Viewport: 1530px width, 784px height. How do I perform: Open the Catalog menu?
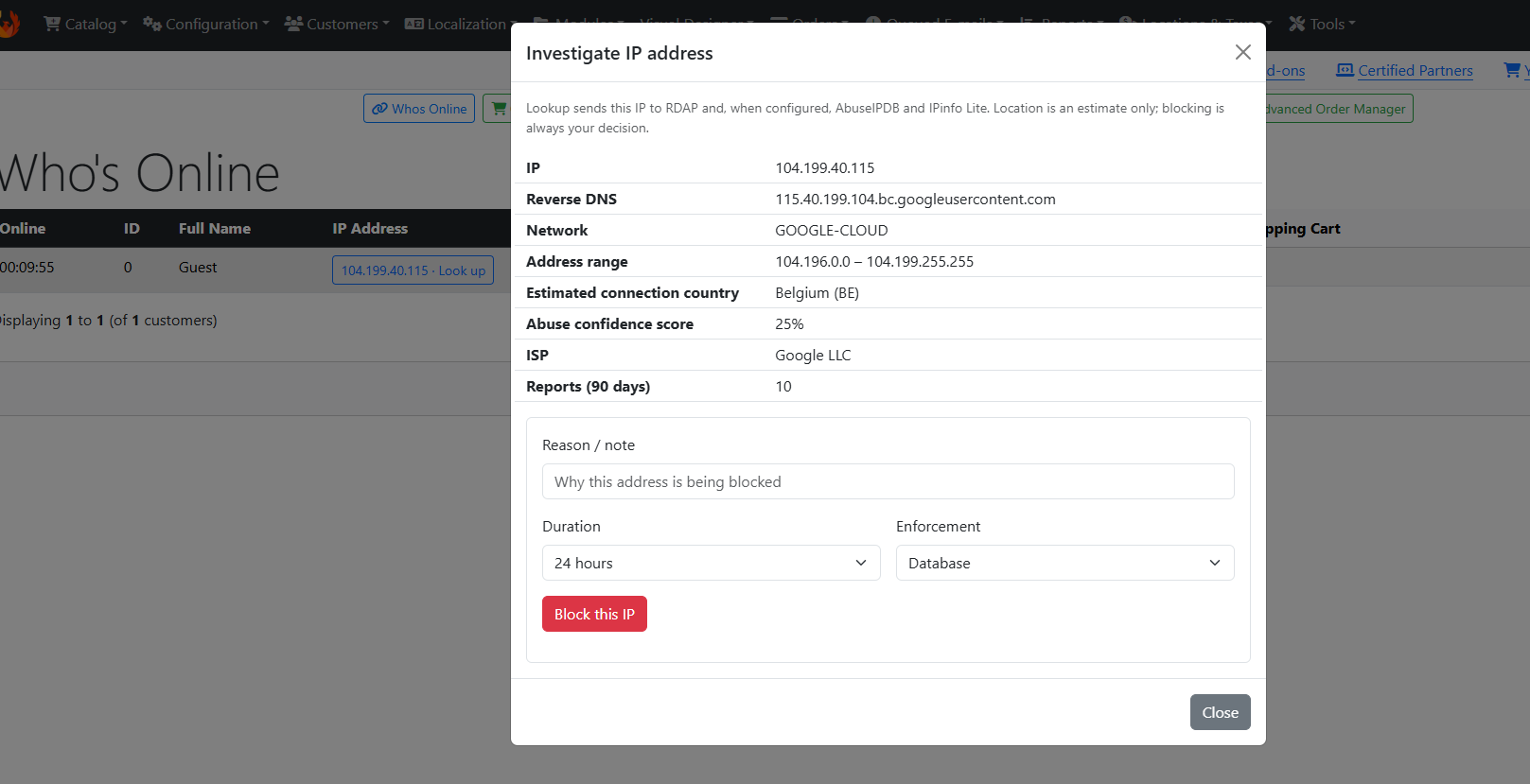85,24
